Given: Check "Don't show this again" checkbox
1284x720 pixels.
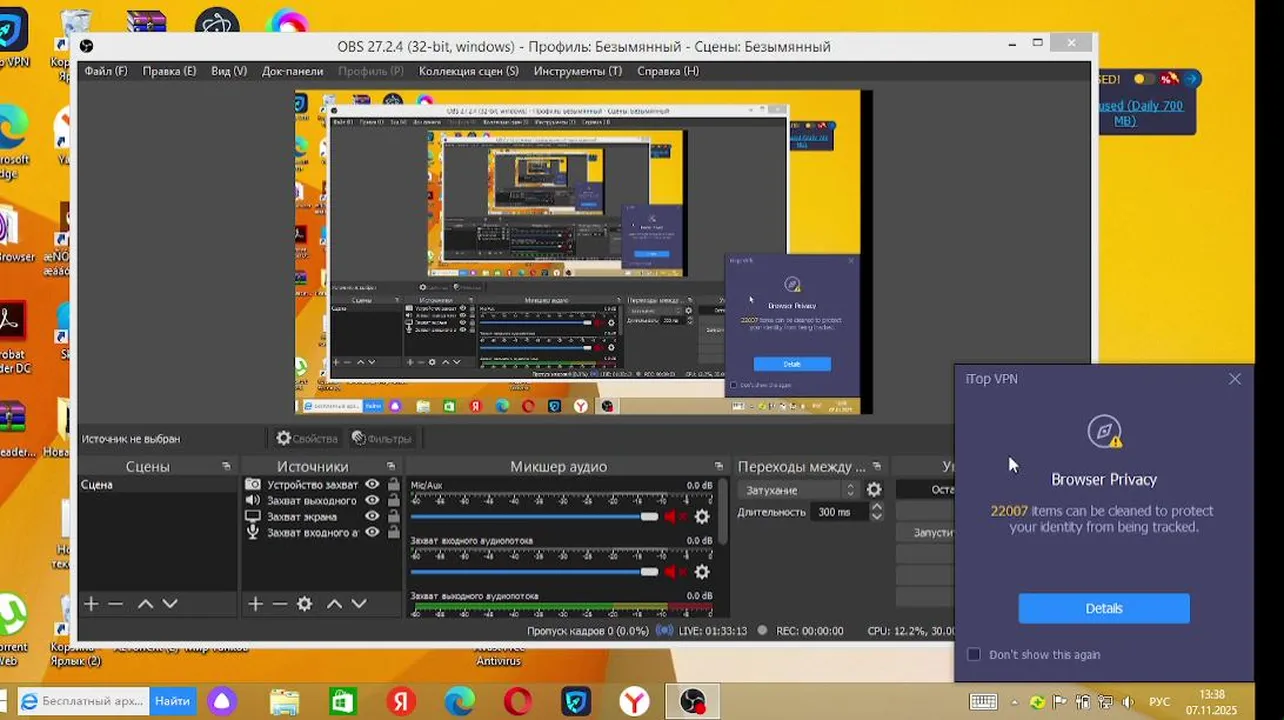Looking at the screenshot, I should tap(974, 654).
